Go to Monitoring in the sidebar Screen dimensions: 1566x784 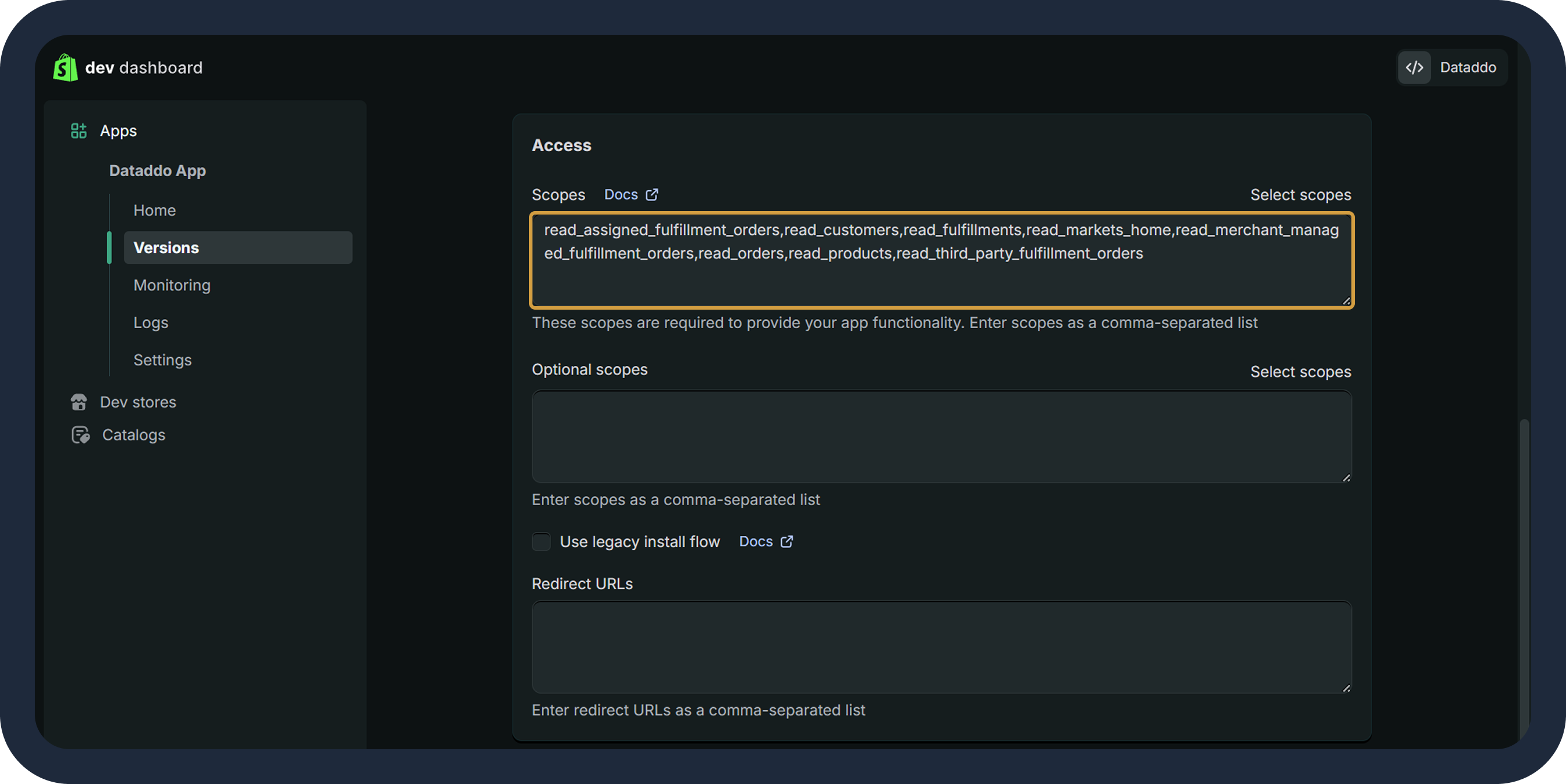tap(172, 285)
